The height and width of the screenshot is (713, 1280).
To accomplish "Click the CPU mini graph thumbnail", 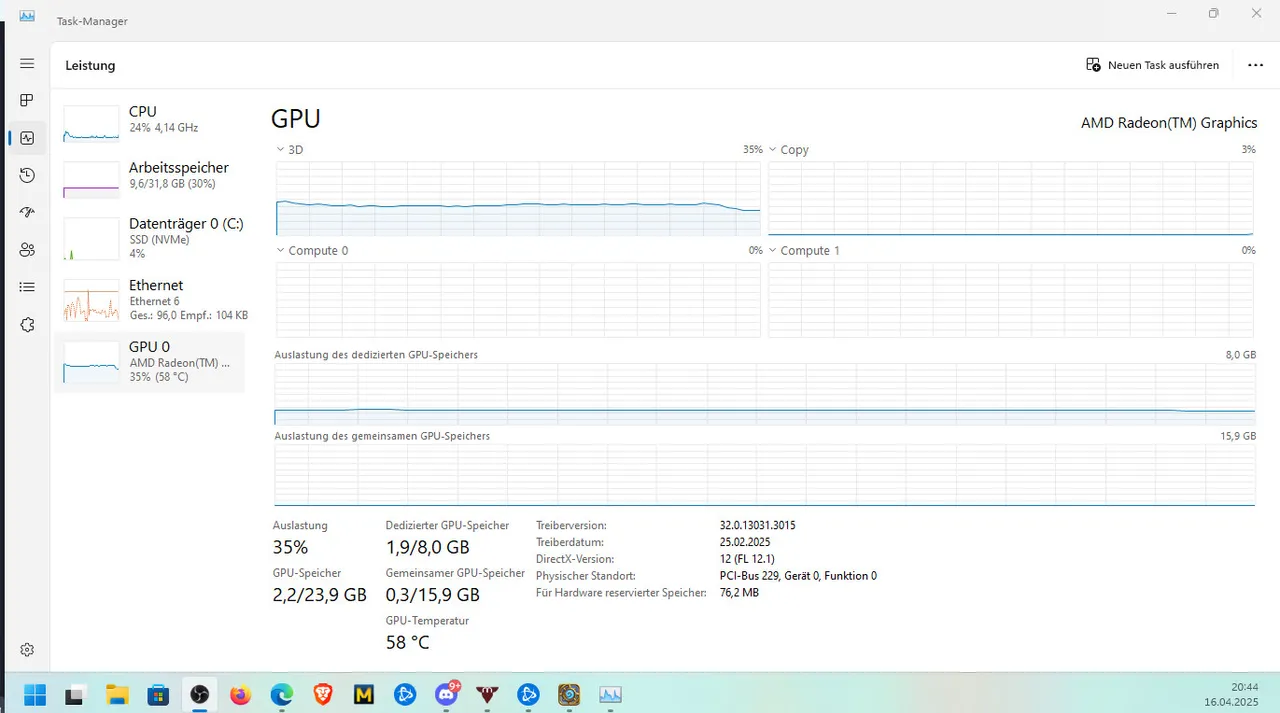I will click(91, 123).
